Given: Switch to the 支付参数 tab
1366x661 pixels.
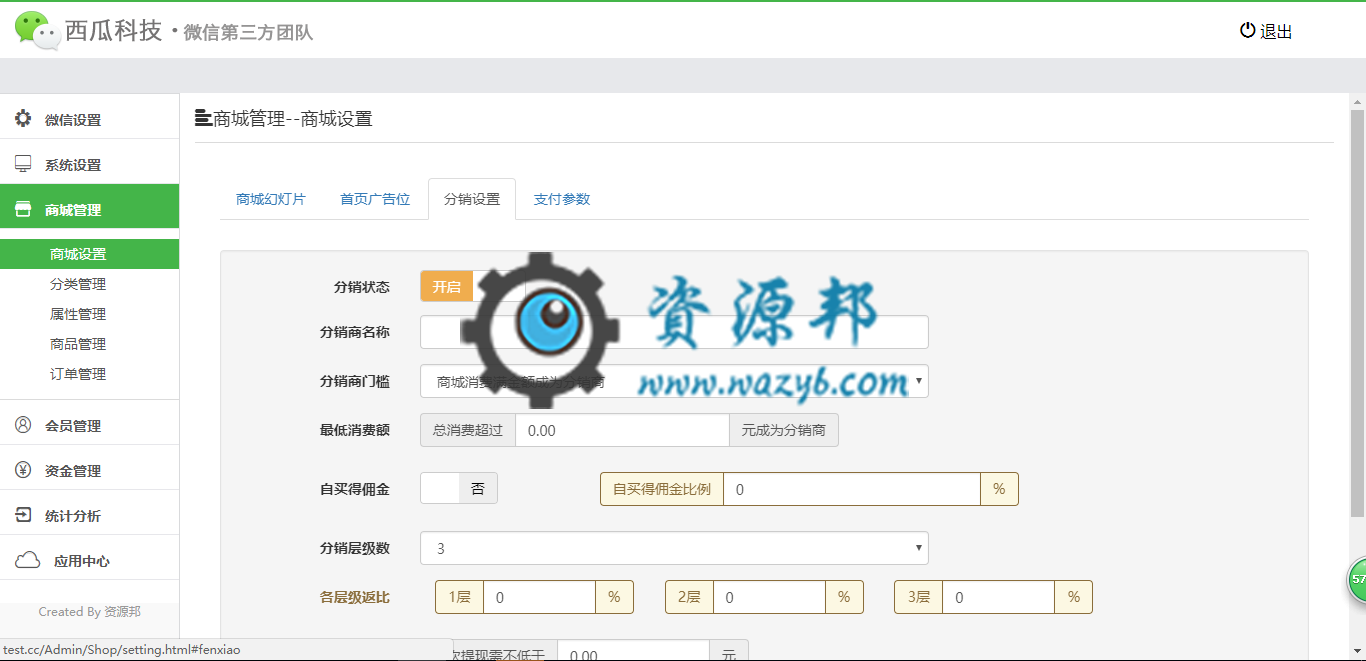Looking at the screenshot, I should [562, 199].
